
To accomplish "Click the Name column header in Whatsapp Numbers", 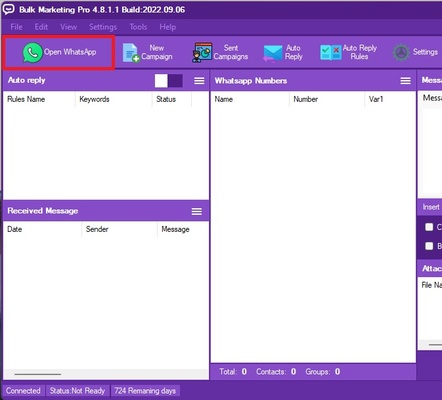I will pos(224,99).
